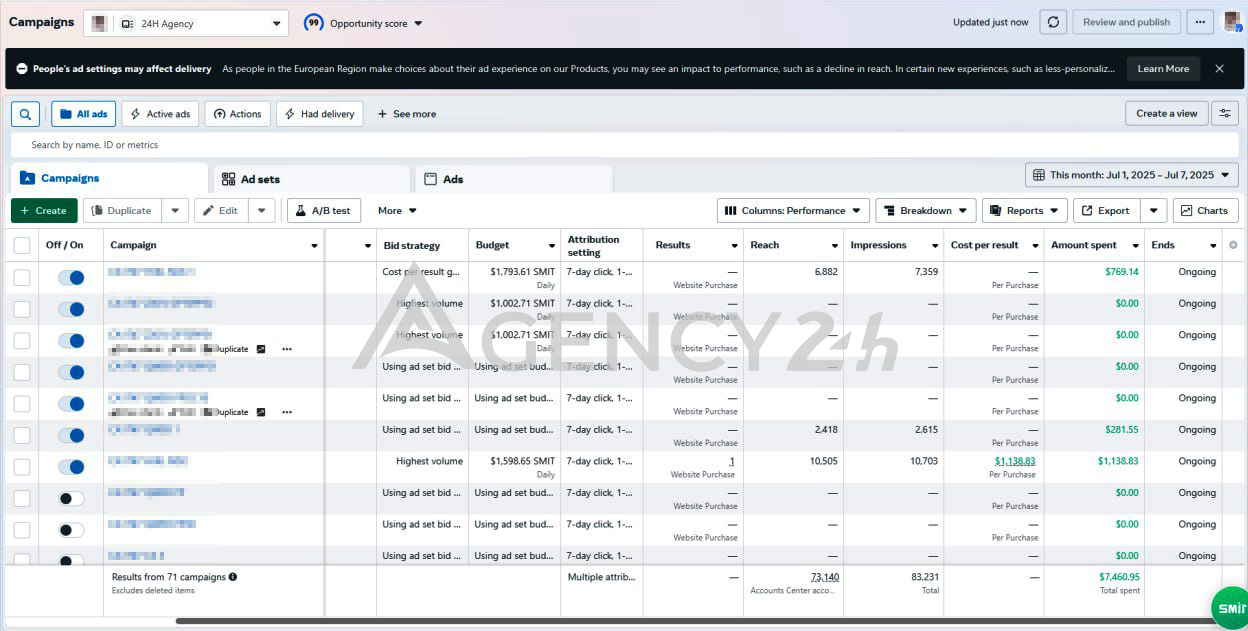
Task: Open the $1,138.83 cost per result link
Action: tap(1015, 461)
